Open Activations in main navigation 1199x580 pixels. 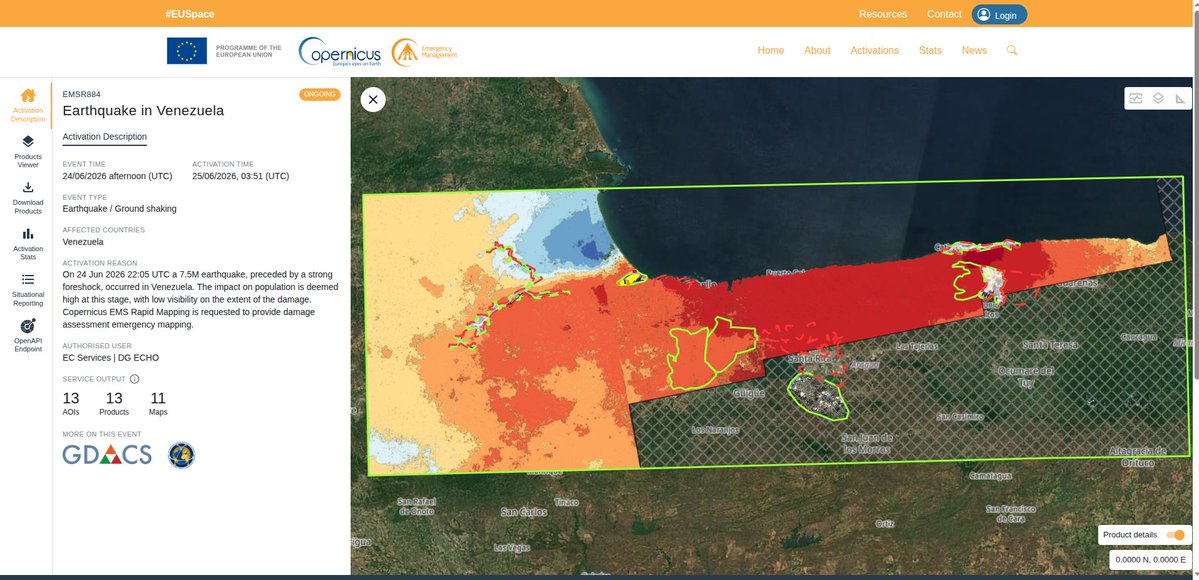click(874, 51)
